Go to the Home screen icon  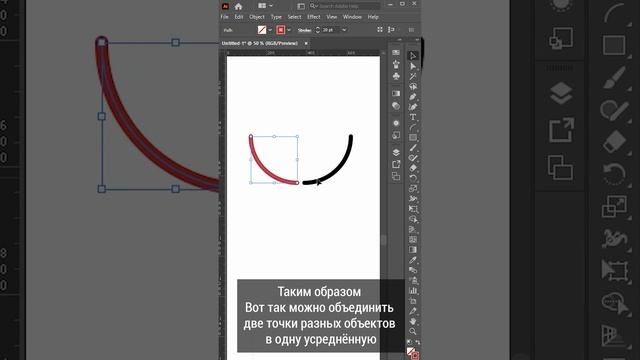pyautogui.click(x=238, y=6)
